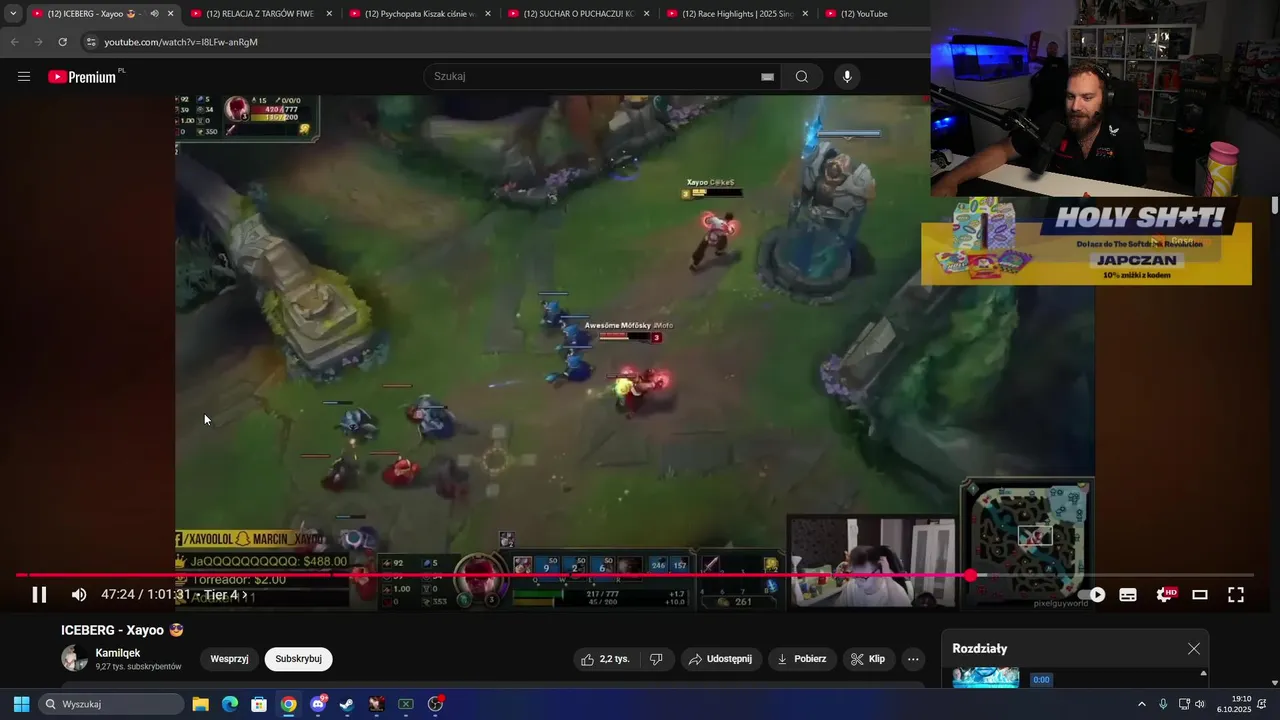Screen dimensions: 1280x720
Task: Open the Windows Start menu
Action: coord(21,704)
